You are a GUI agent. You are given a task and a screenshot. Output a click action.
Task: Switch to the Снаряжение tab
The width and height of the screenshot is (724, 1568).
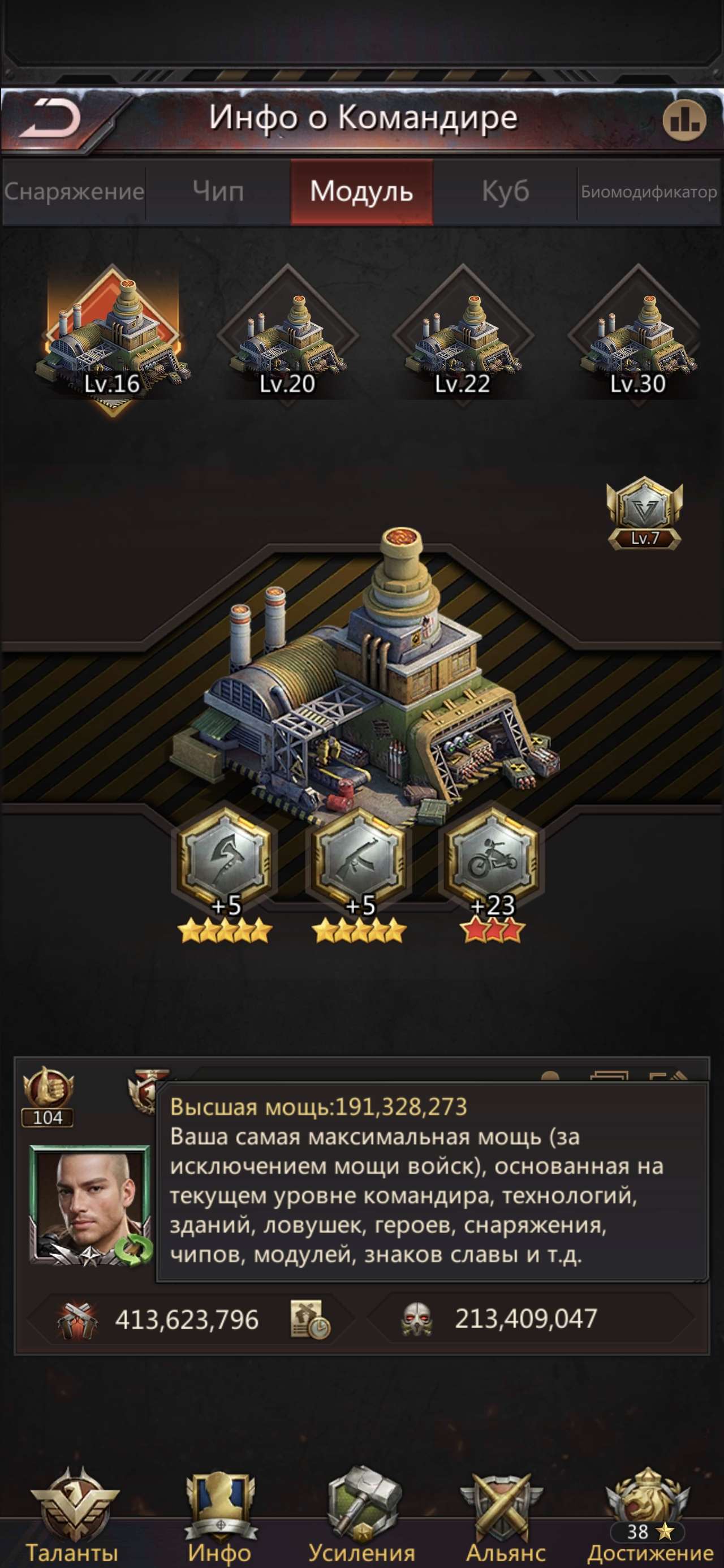coord(74,192)
